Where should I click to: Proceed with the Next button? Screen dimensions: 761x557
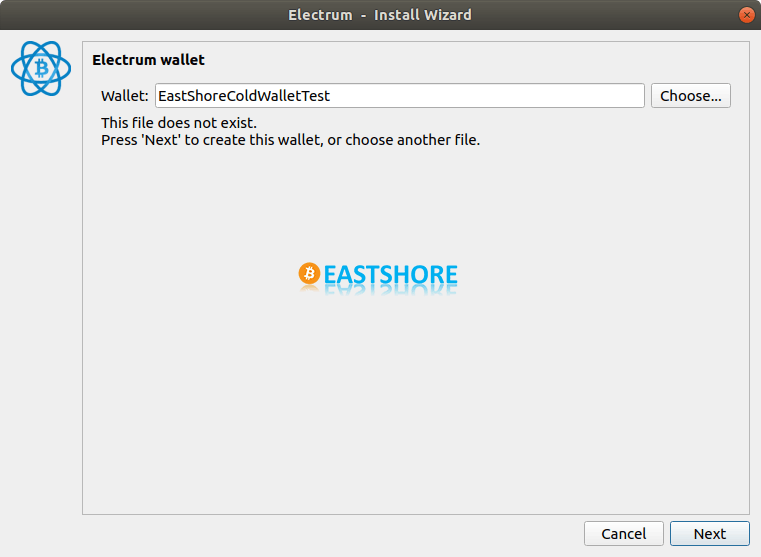click(x=710, y=534)
